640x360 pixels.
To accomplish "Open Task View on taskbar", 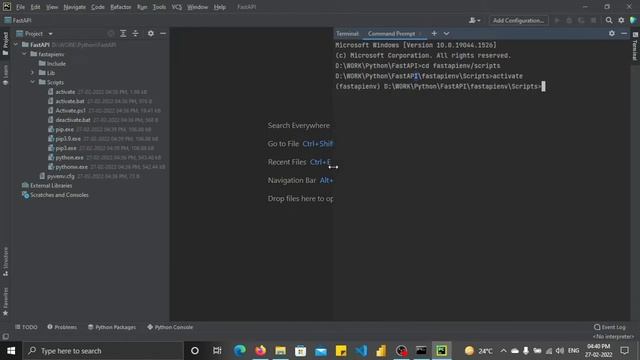I will click(x=217, y=351).
